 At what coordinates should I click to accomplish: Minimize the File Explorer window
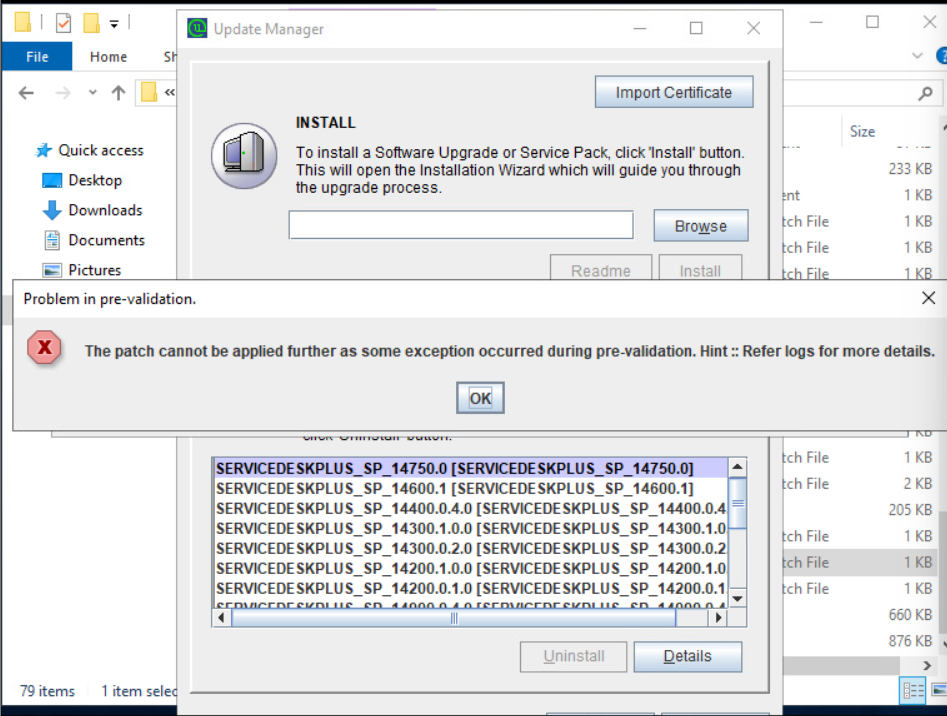(x=817, y=22)
